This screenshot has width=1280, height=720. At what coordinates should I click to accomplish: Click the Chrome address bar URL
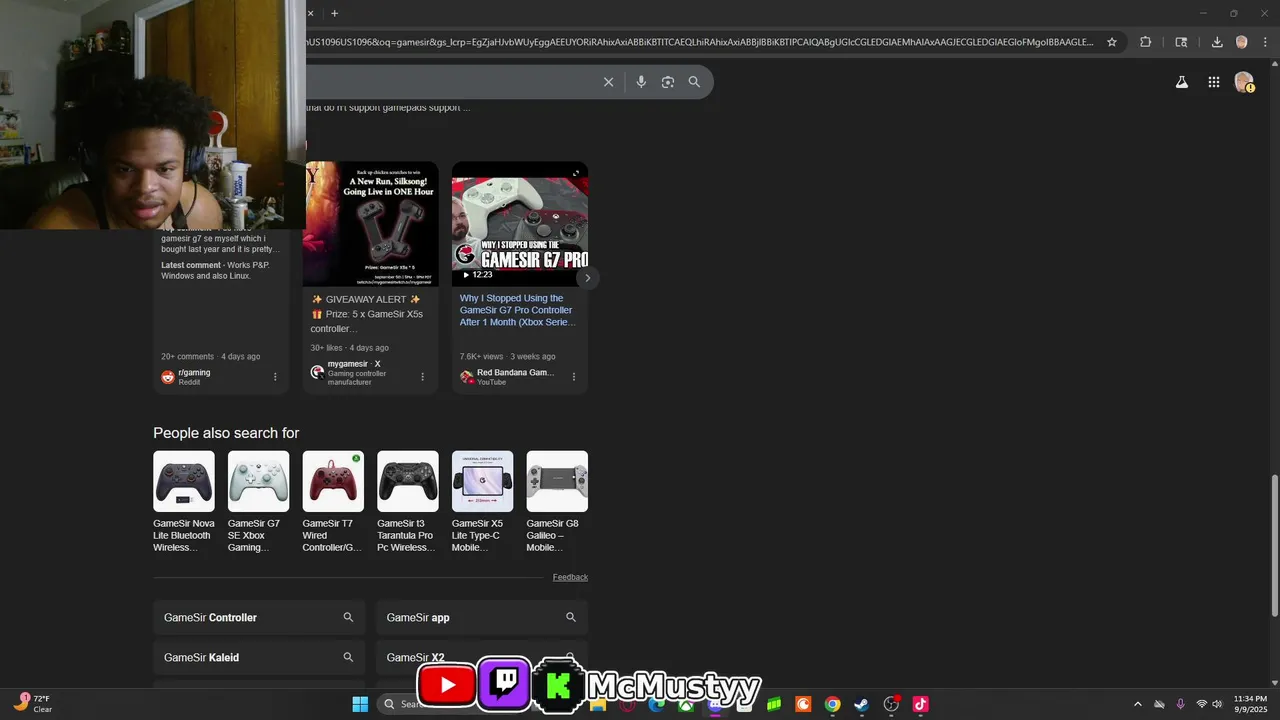pos(700,42)
